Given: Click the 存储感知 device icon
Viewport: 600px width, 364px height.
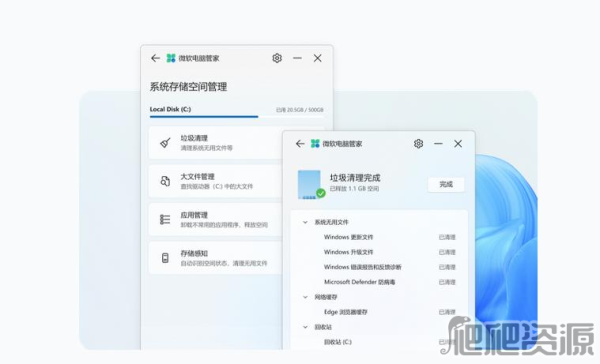Looking at the screenshot, I should (x=165, y=258).
